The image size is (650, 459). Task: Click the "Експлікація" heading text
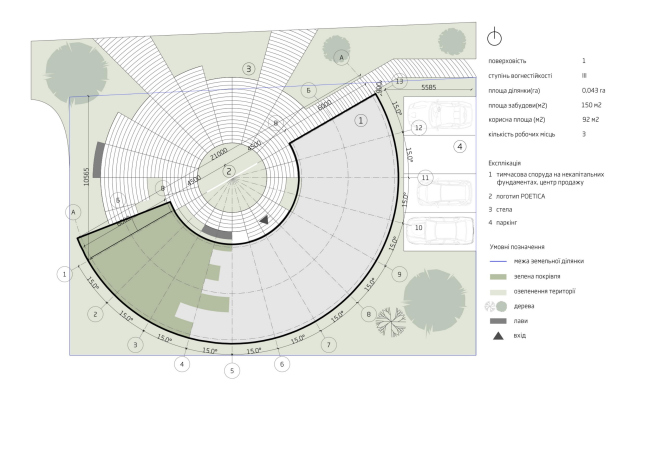click(x=505, y=160)
